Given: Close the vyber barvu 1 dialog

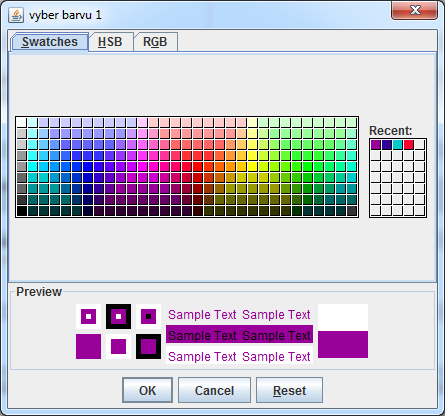Looking at the screenshot, I should coord(414,10).
